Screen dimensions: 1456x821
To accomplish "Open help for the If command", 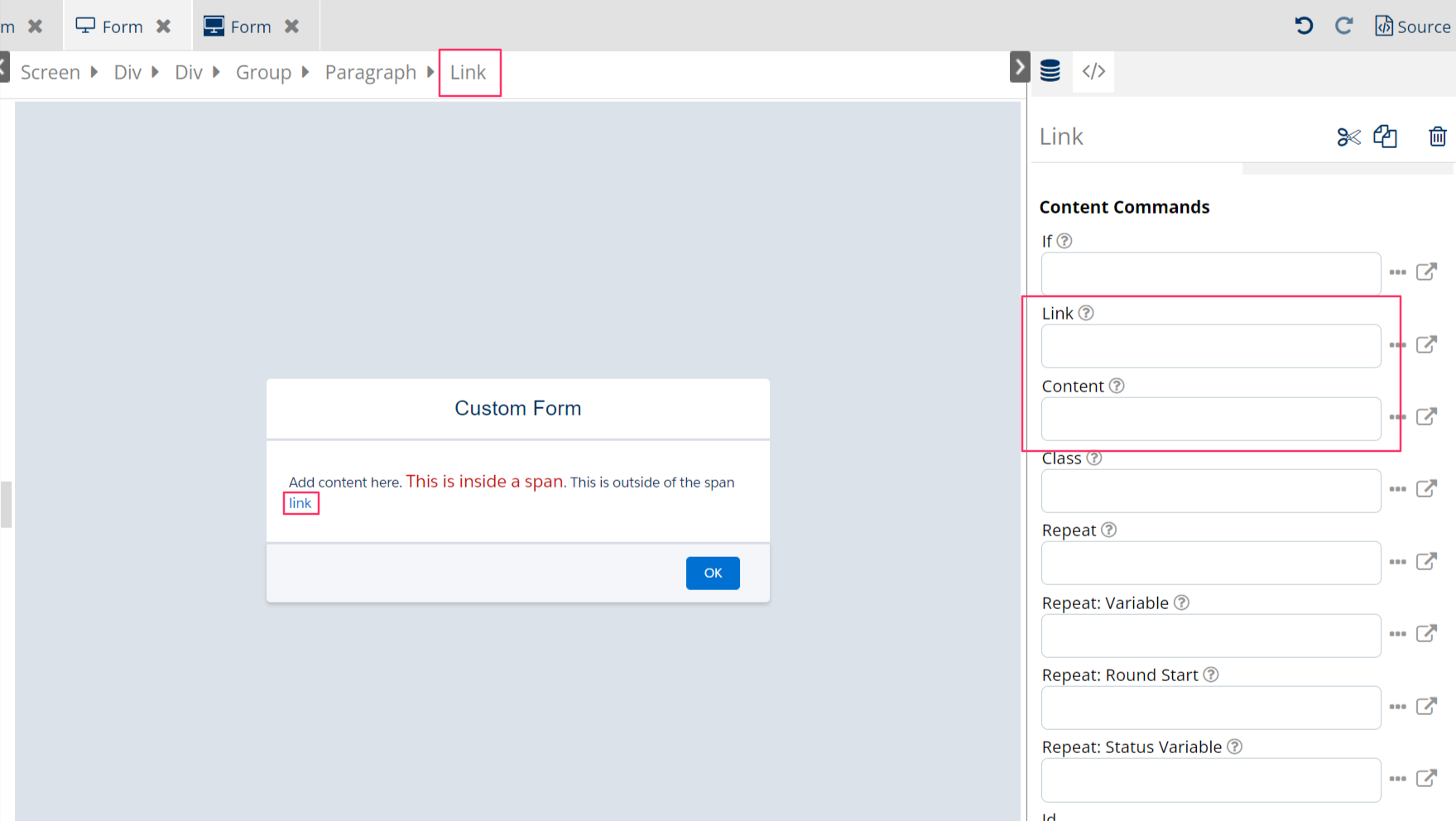I will point(1064,241).
